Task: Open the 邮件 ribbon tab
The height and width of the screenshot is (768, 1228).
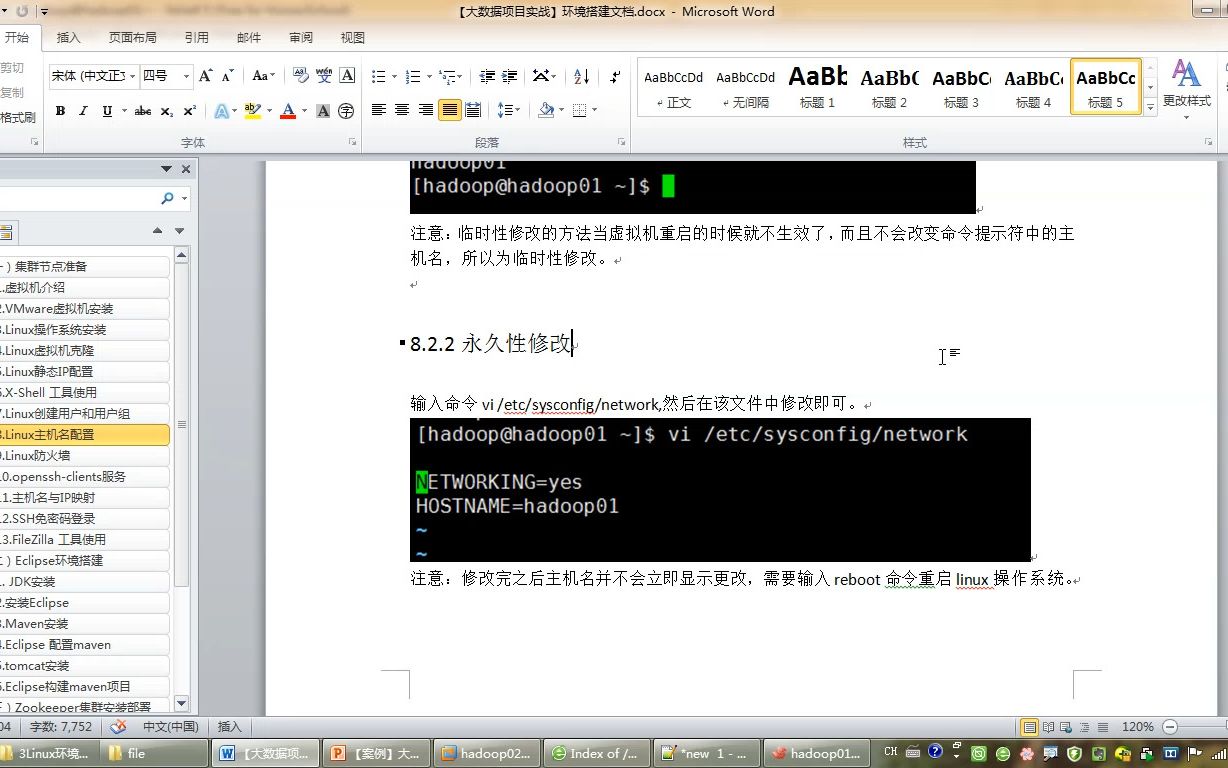Action: [249, 38]
